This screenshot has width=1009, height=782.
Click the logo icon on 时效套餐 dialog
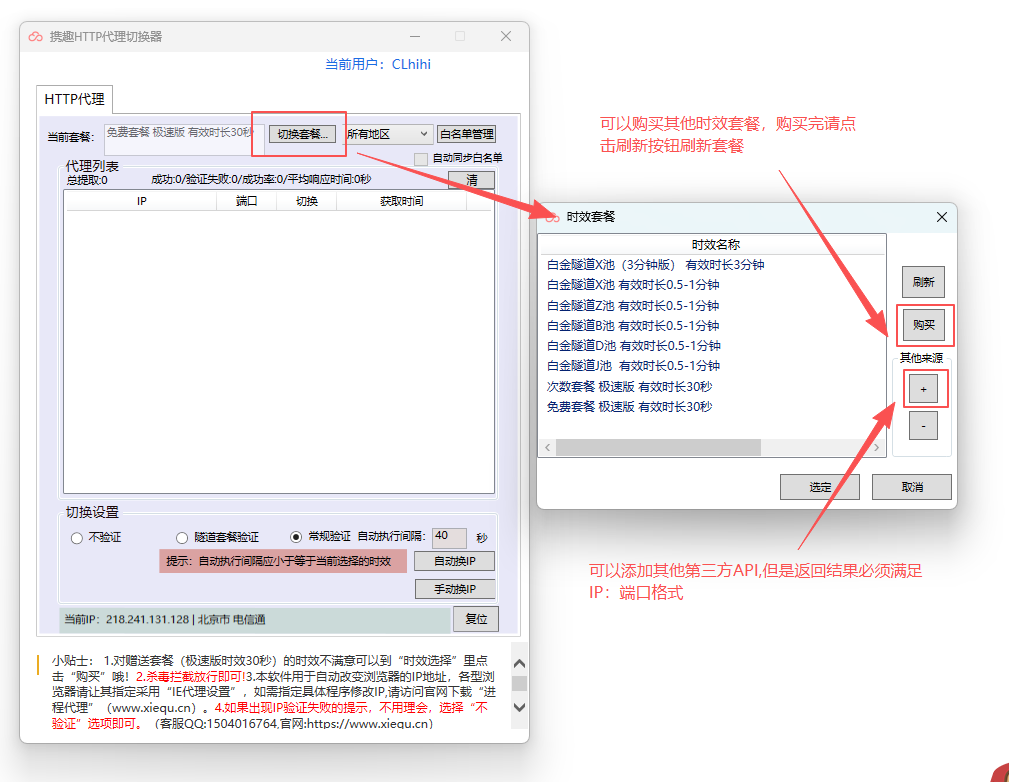pyautogui.click(x=551, y=216)
